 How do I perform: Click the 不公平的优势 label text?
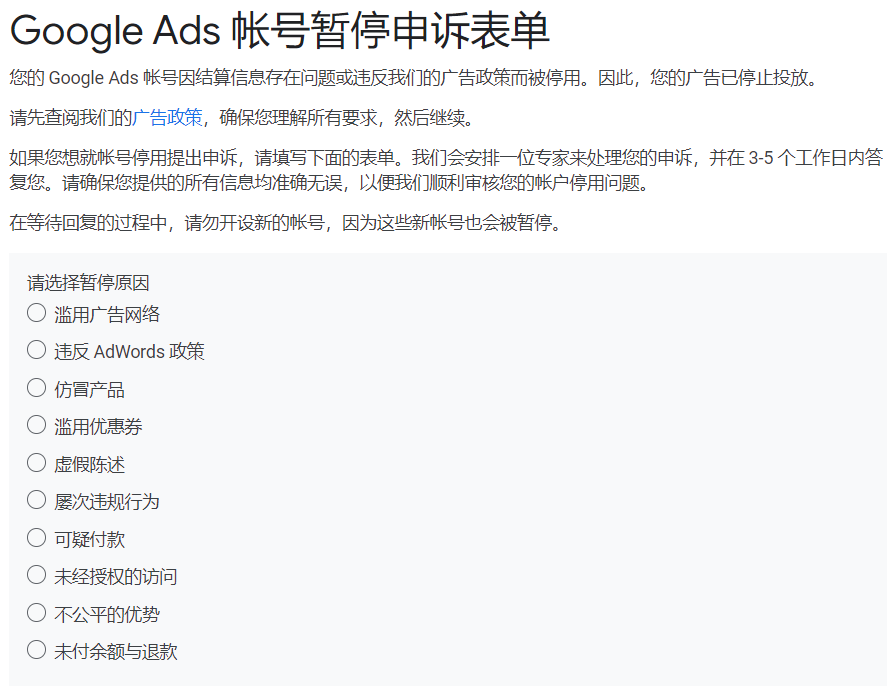click(x=107, y=614)
